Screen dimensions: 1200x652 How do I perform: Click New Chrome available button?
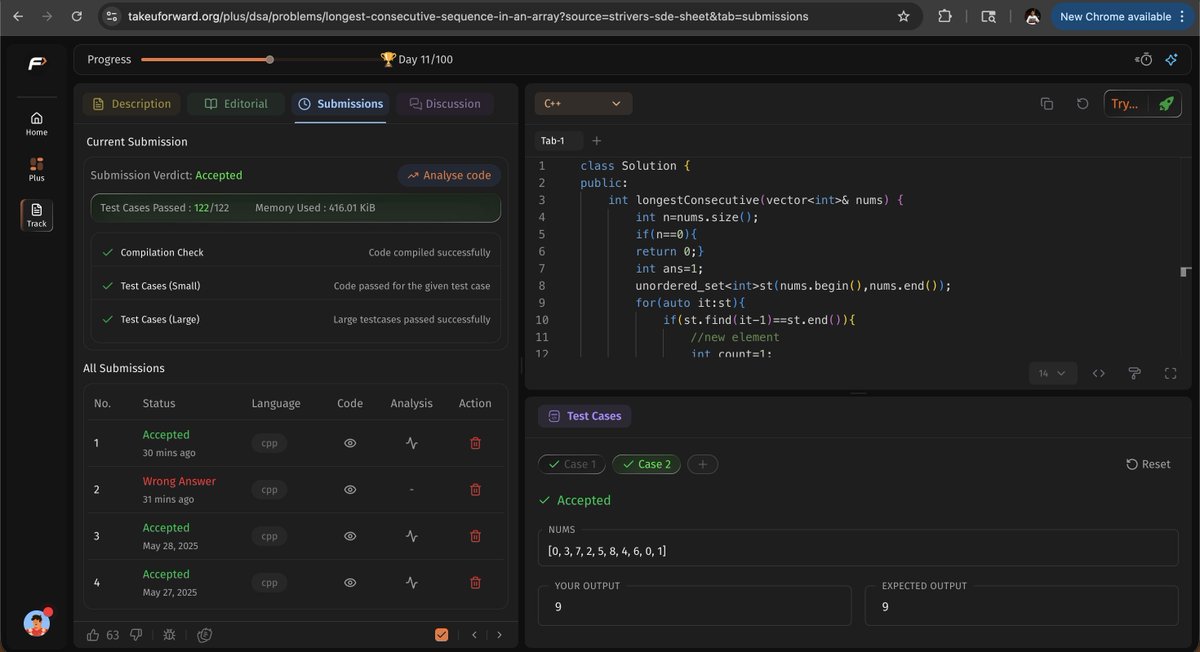(x=1123, y=17)
